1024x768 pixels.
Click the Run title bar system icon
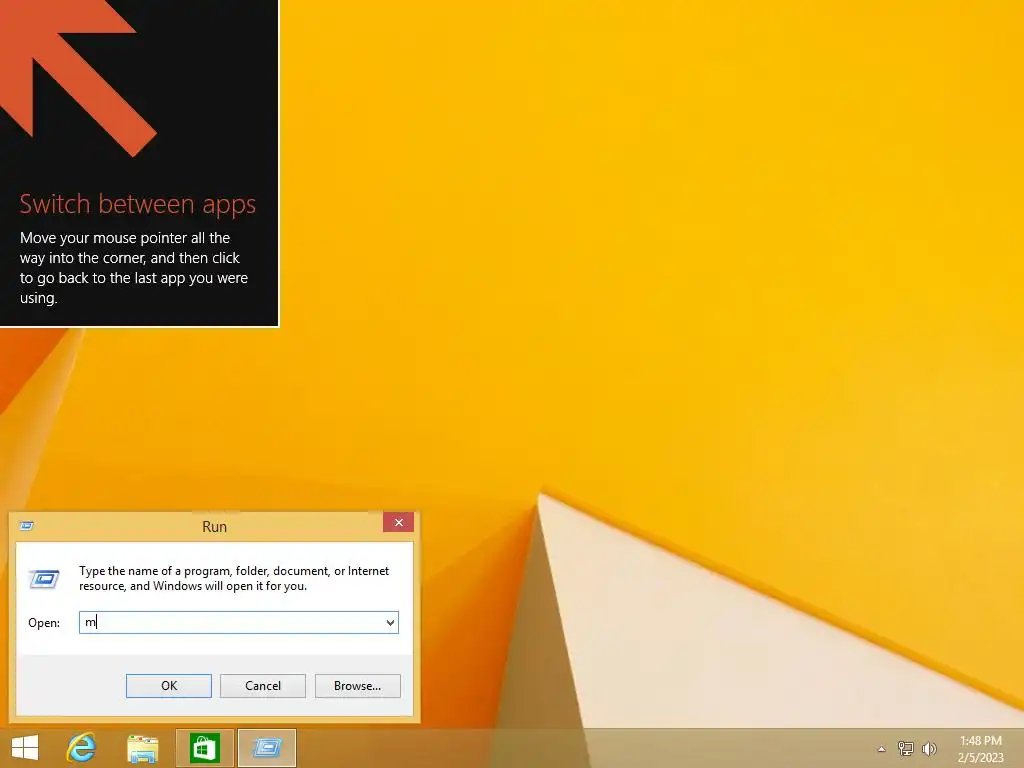point(27,526)
